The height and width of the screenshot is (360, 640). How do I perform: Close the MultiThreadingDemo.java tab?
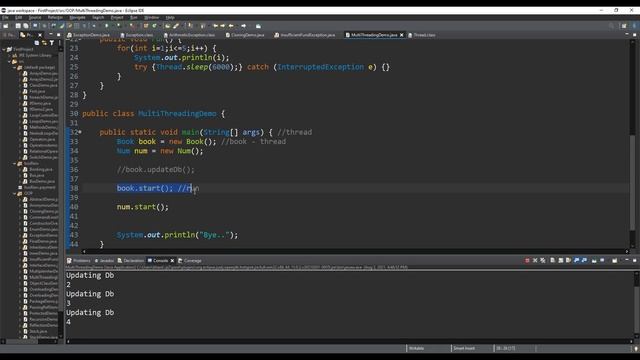pos(402,35)
